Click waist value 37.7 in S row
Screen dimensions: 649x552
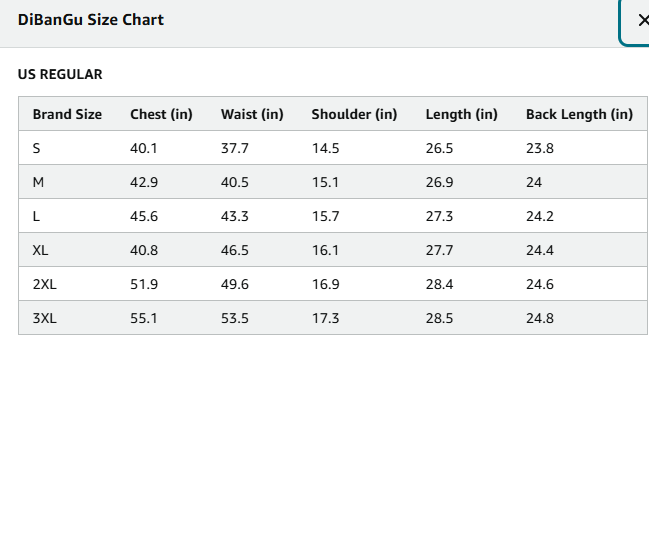click(x=235, y=148)
